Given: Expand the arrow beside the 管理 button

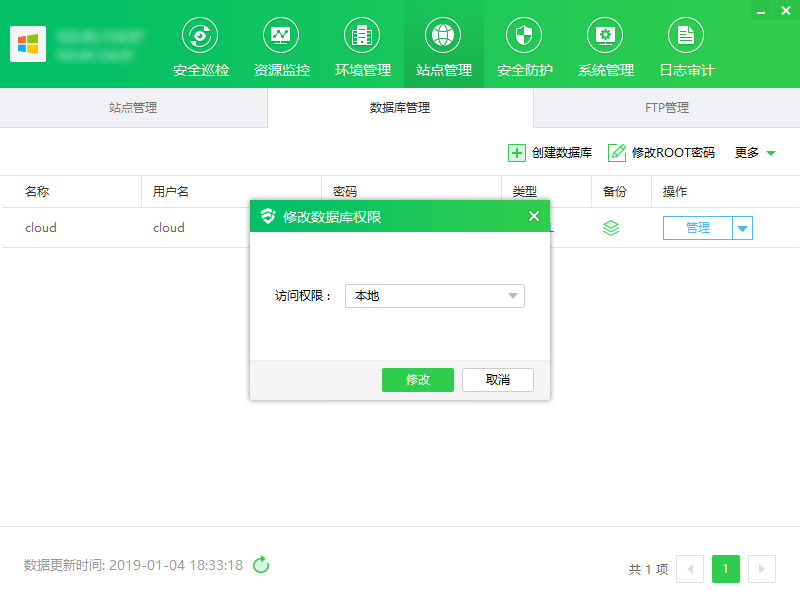Looking at the screenshot, I should [x=742, y=228].
